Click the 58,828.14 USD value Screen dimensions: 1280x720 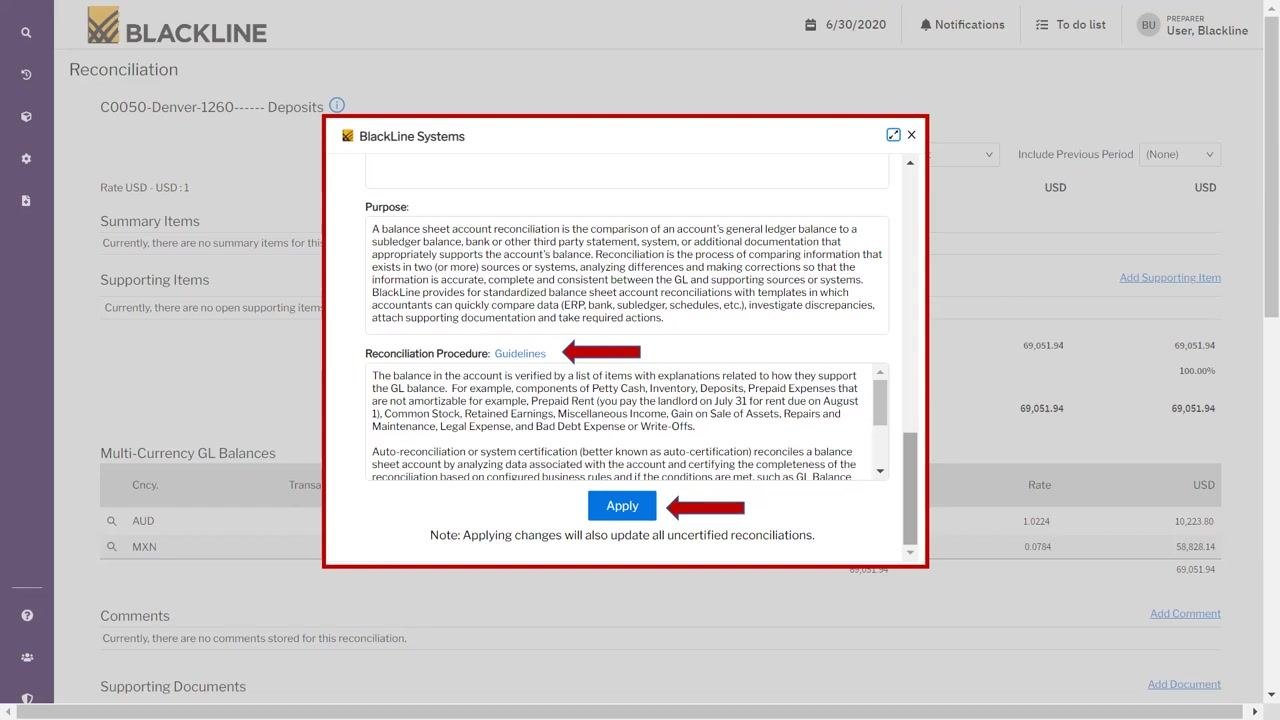(1194, 548)
